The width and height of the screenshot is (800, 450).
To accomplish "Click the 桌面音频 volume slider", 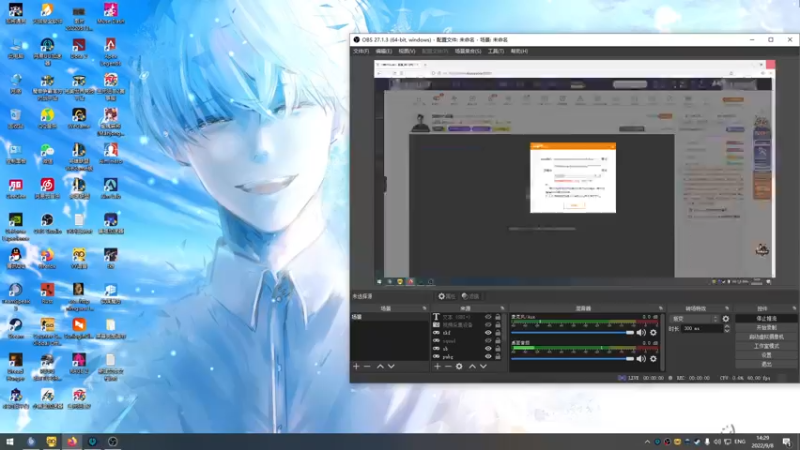I will pos(572,359).
